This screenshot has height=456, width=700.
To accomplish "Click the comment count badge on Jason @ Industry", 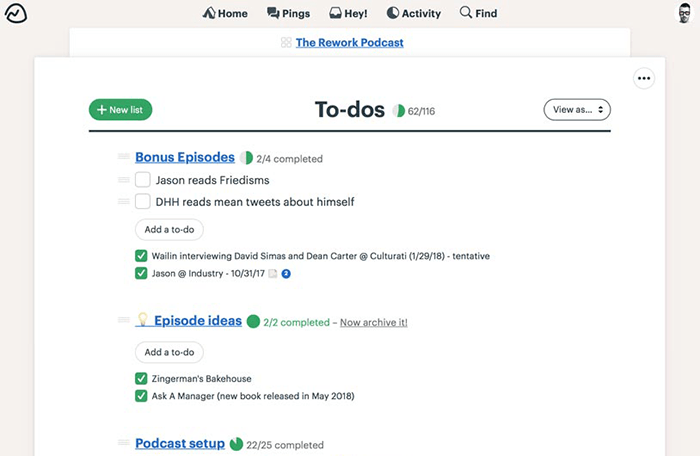I will [x=286, y=273].
